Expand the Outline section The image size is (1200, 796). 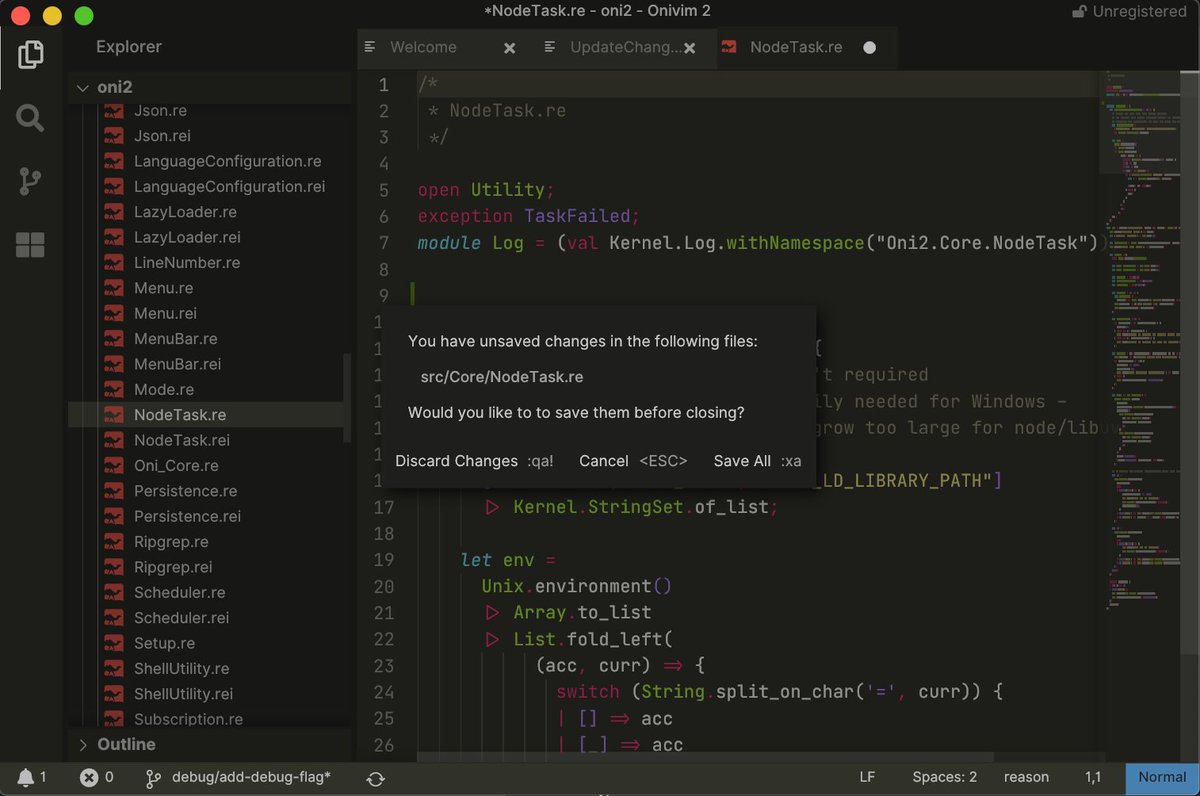pyautogui.click(x=210, y=745)
